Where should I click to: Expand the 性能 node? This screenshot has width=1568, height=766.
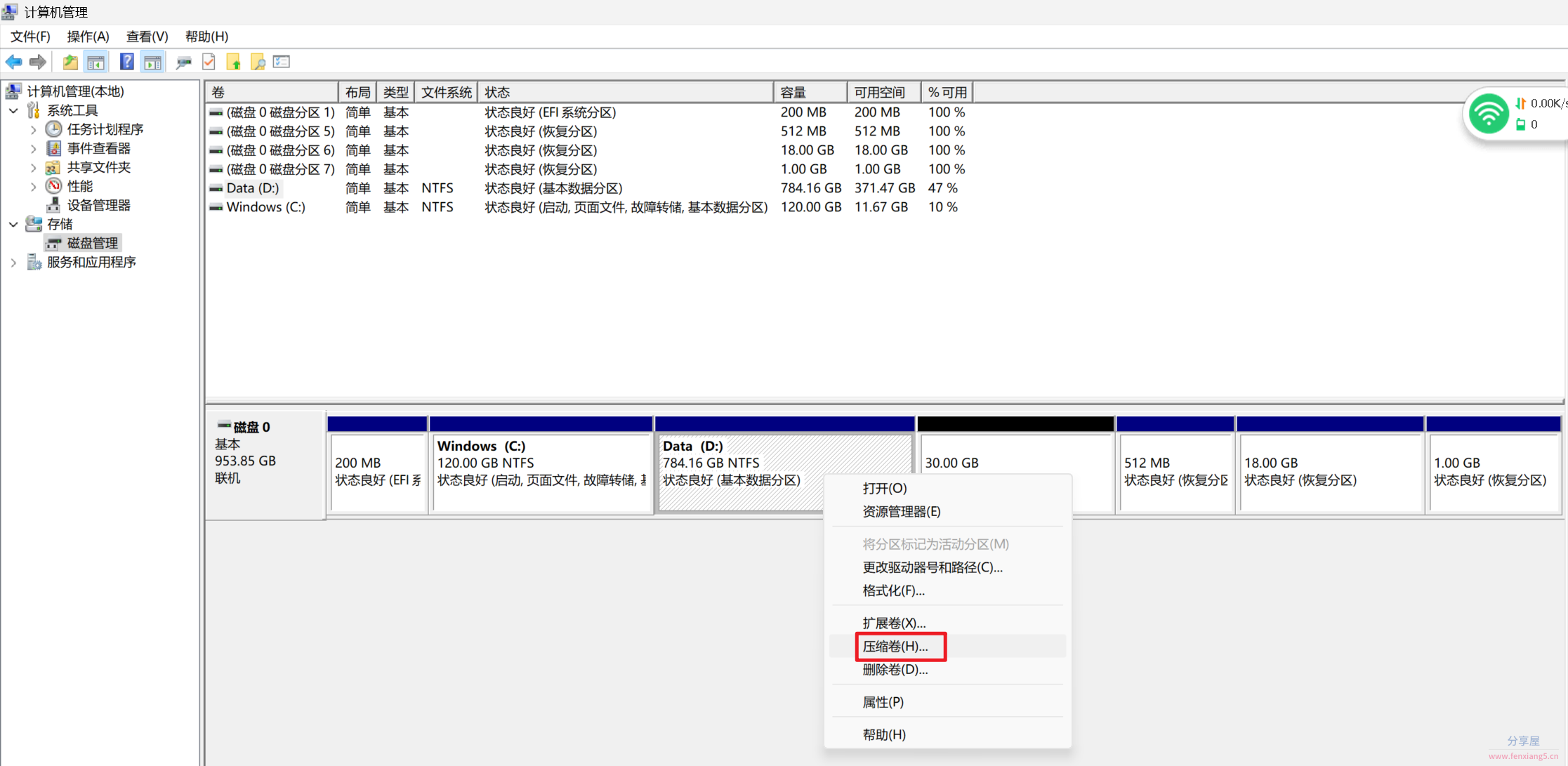[33, 186]
